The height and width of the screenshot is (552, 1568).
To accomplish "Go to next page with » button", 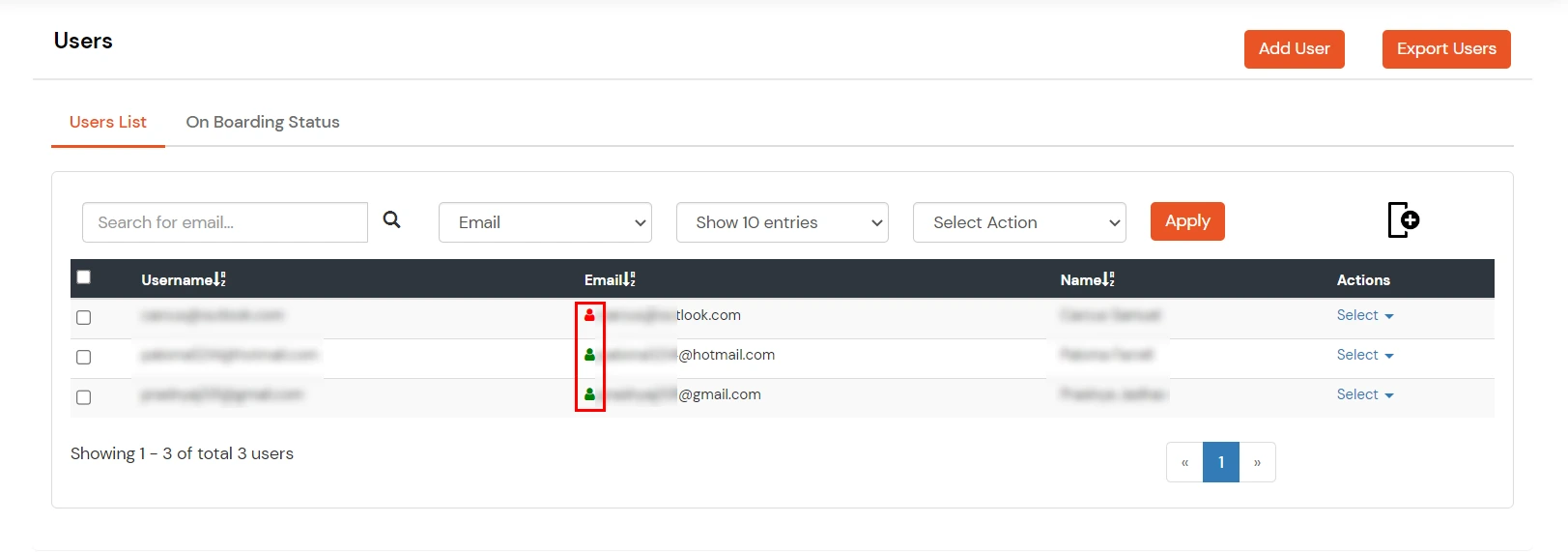I will [1257, 462].
